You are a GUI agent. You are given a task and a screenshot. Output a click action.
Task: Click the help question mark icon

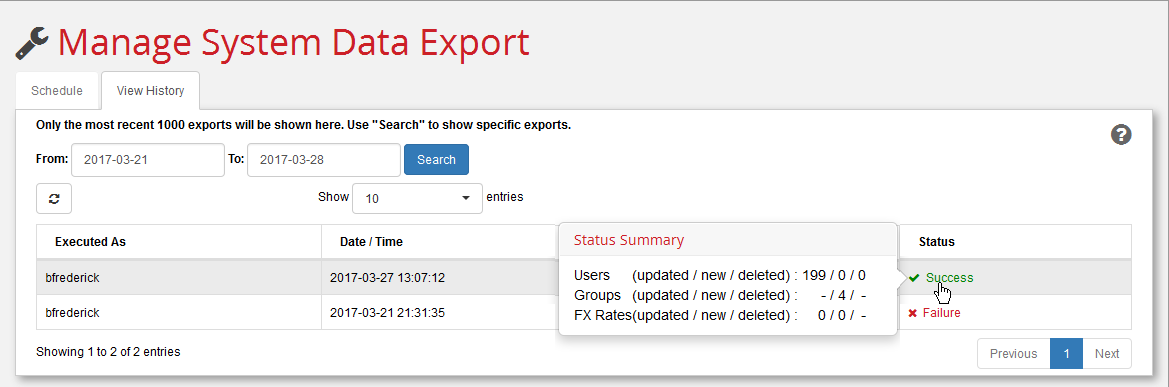1121,135
